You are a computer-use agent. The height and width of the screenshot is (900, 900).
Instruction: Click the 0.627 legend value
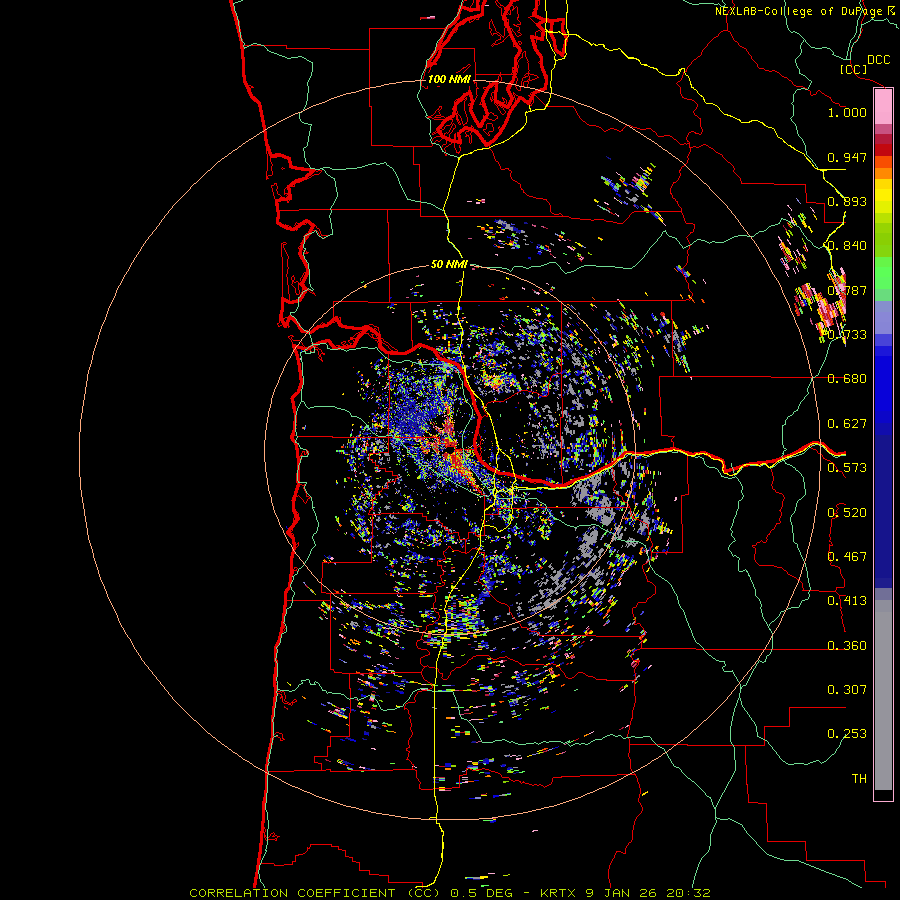(847, 424)
